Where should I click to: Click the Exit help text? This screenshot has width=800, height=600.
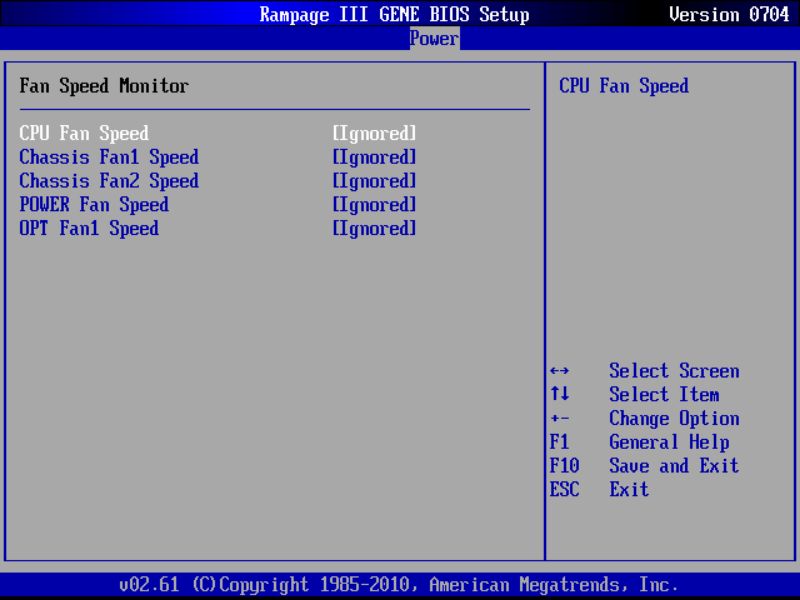click(x=629, y=489)
